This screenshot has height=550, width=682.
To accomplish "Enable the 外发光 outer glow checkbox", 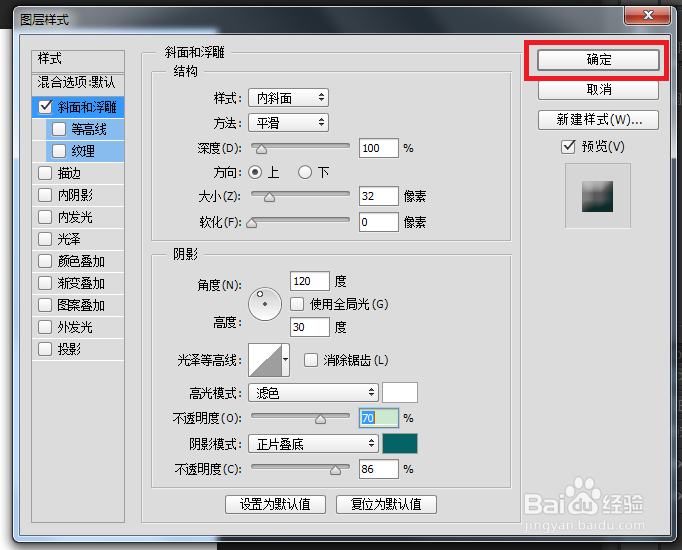I will coord(45,327).
